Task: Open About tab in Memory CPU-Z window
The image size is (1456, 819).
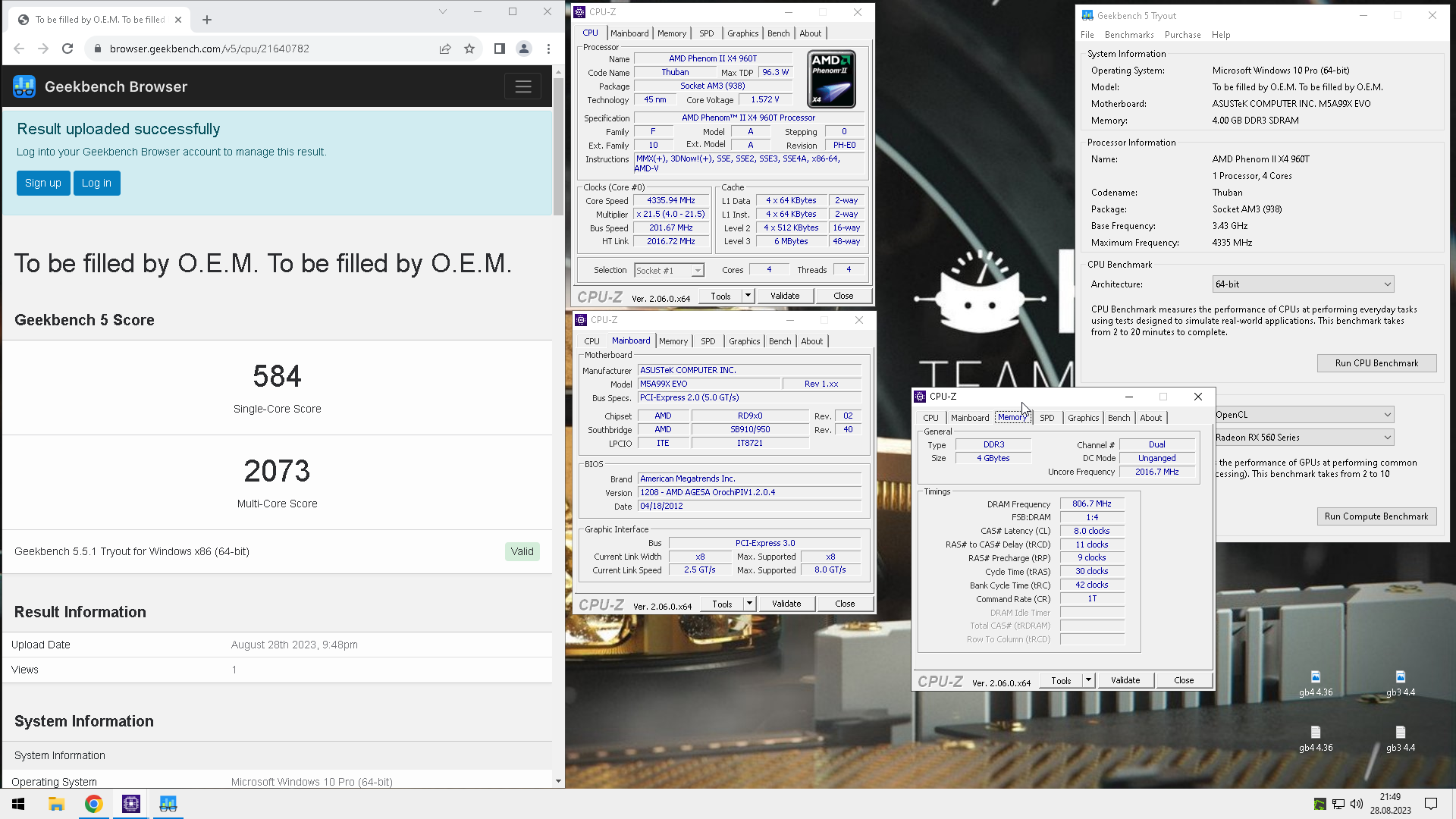Action: click(x=1150, y=418)
